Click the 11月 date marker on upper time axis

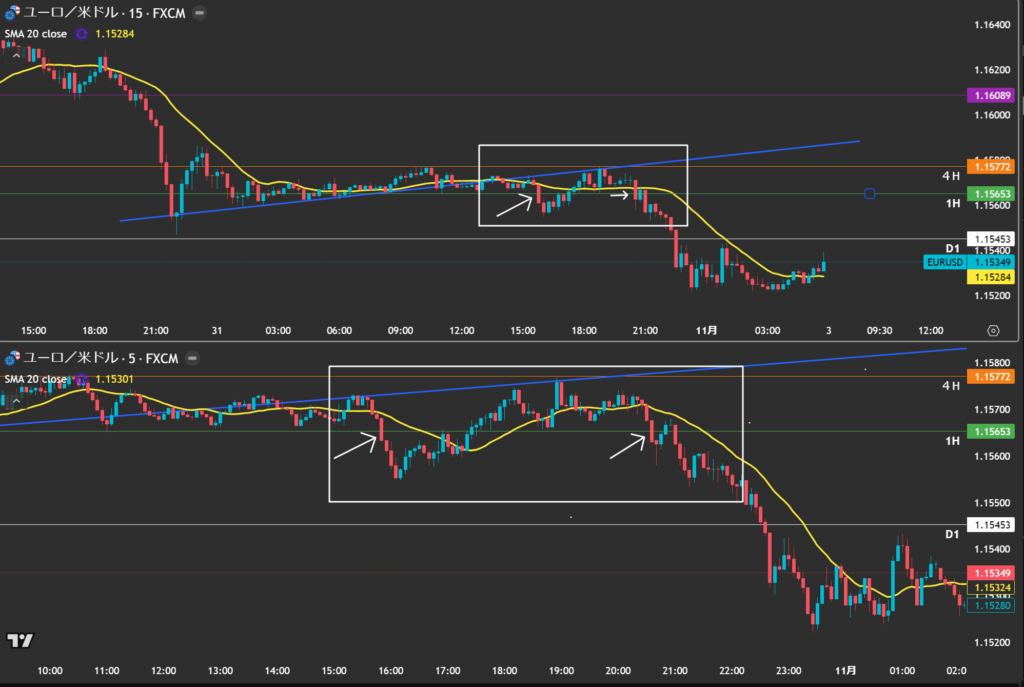[x=706, y=330]
